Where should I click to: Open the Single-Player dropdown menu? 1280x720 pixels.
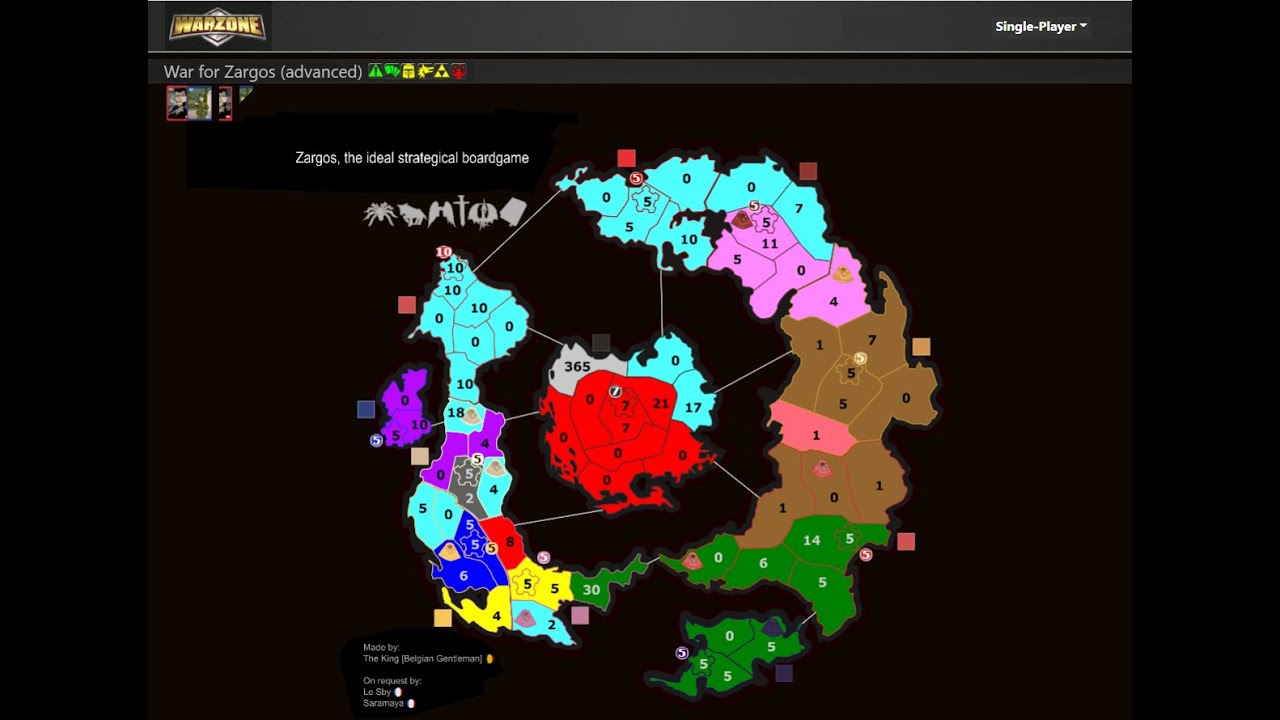[x=1041, y=27]
